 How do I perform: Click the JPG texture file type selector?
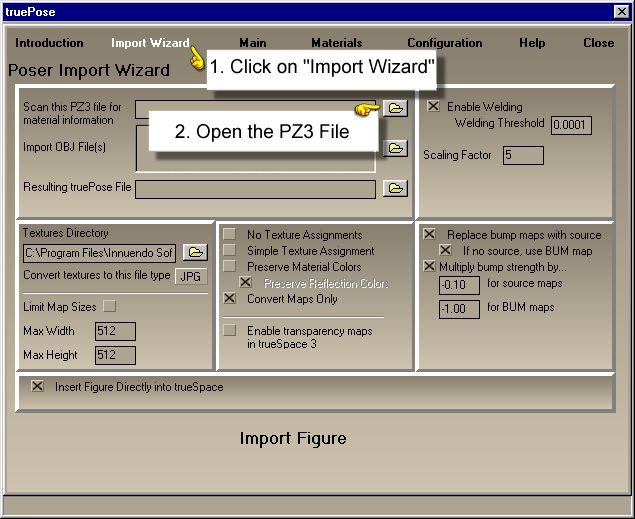click(x=191, y=277)
